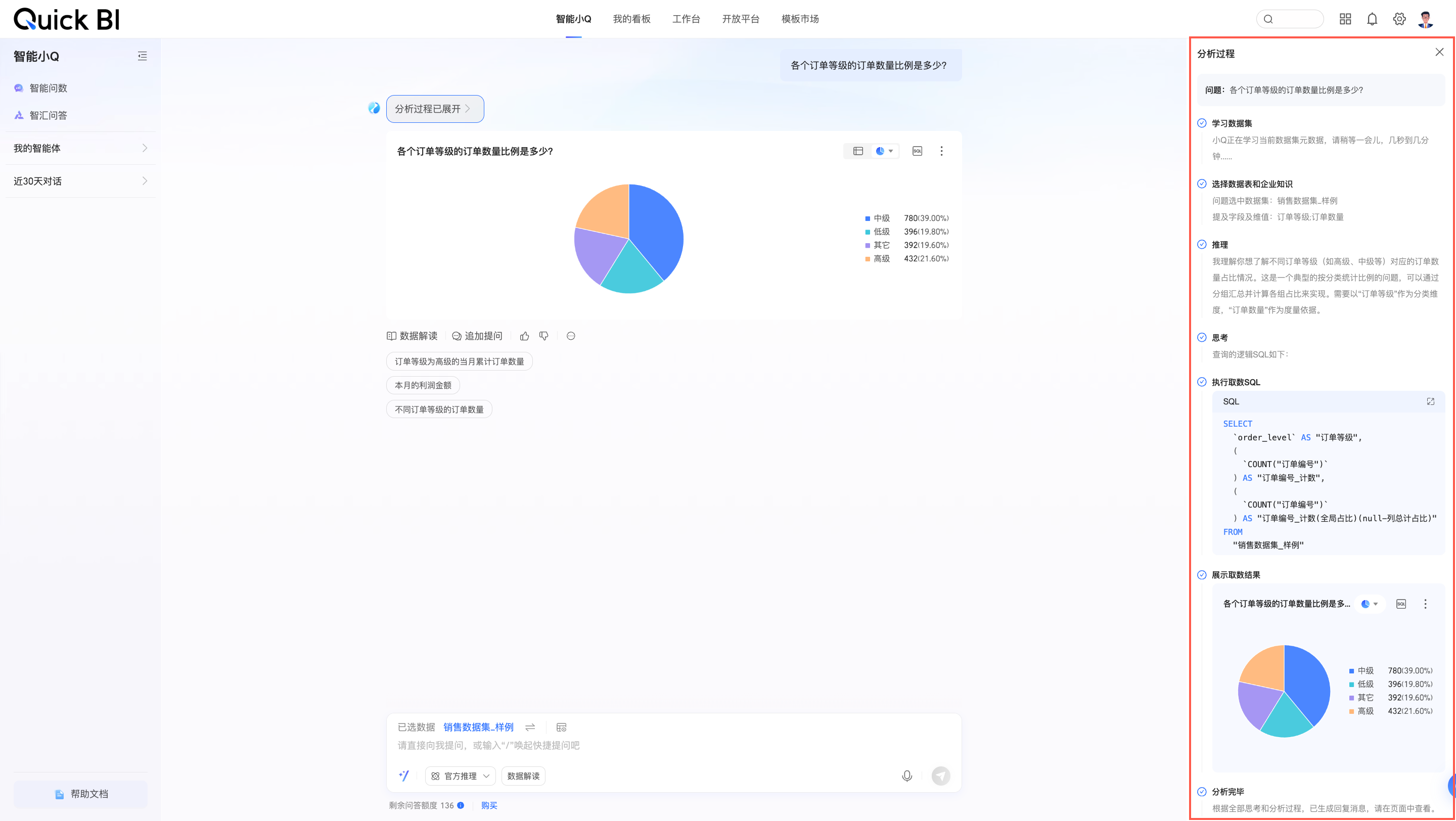The width and height of the screenshot is (1456, 821).
Task: Click 数据解读 below the chart
Action: coord(412,336)
